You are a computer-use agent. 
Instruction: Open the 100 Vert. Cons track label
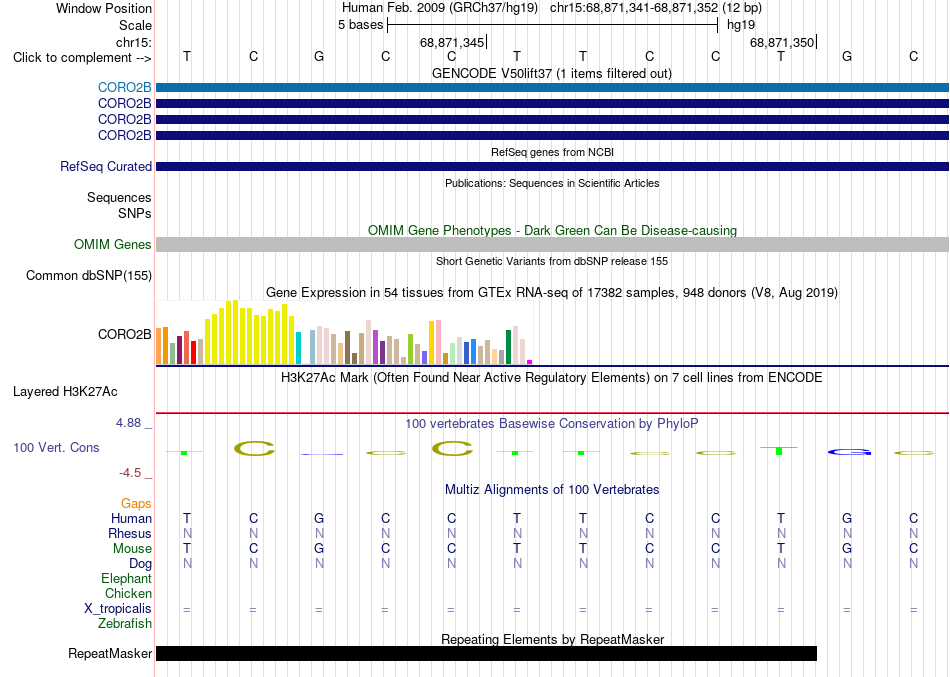[56, 447]
